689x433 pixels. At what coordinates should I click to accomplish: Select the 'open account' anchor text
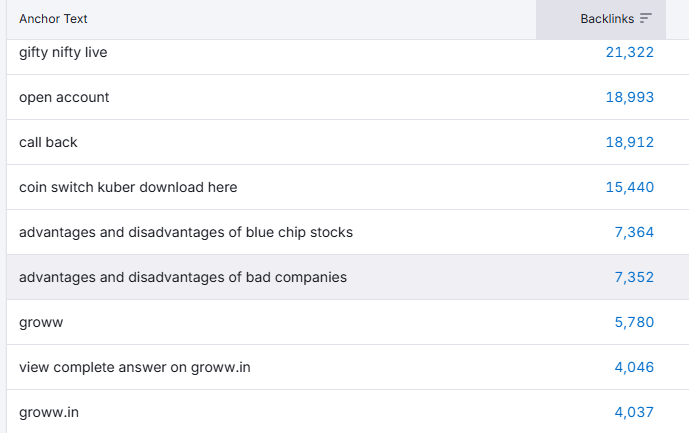[x=64, y=97]
